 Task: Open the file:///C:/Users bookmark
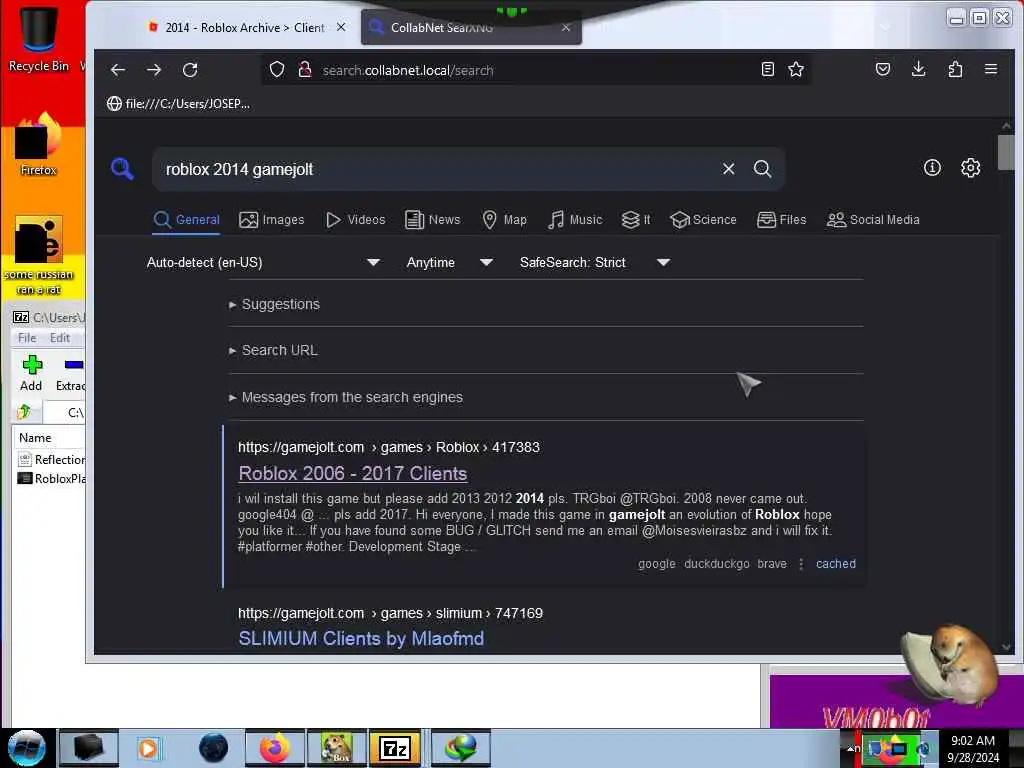[x=178, y=104]
